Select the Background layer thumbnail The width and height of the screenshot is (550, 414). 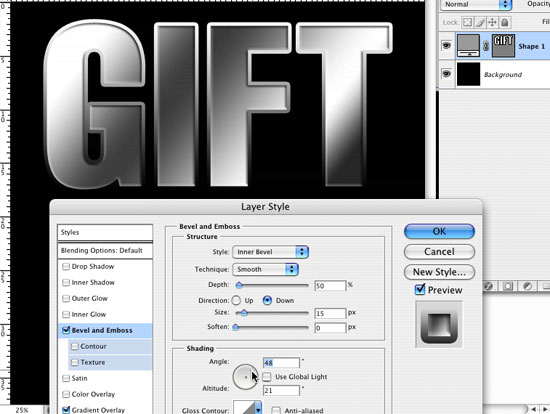[x=468, y=74]
